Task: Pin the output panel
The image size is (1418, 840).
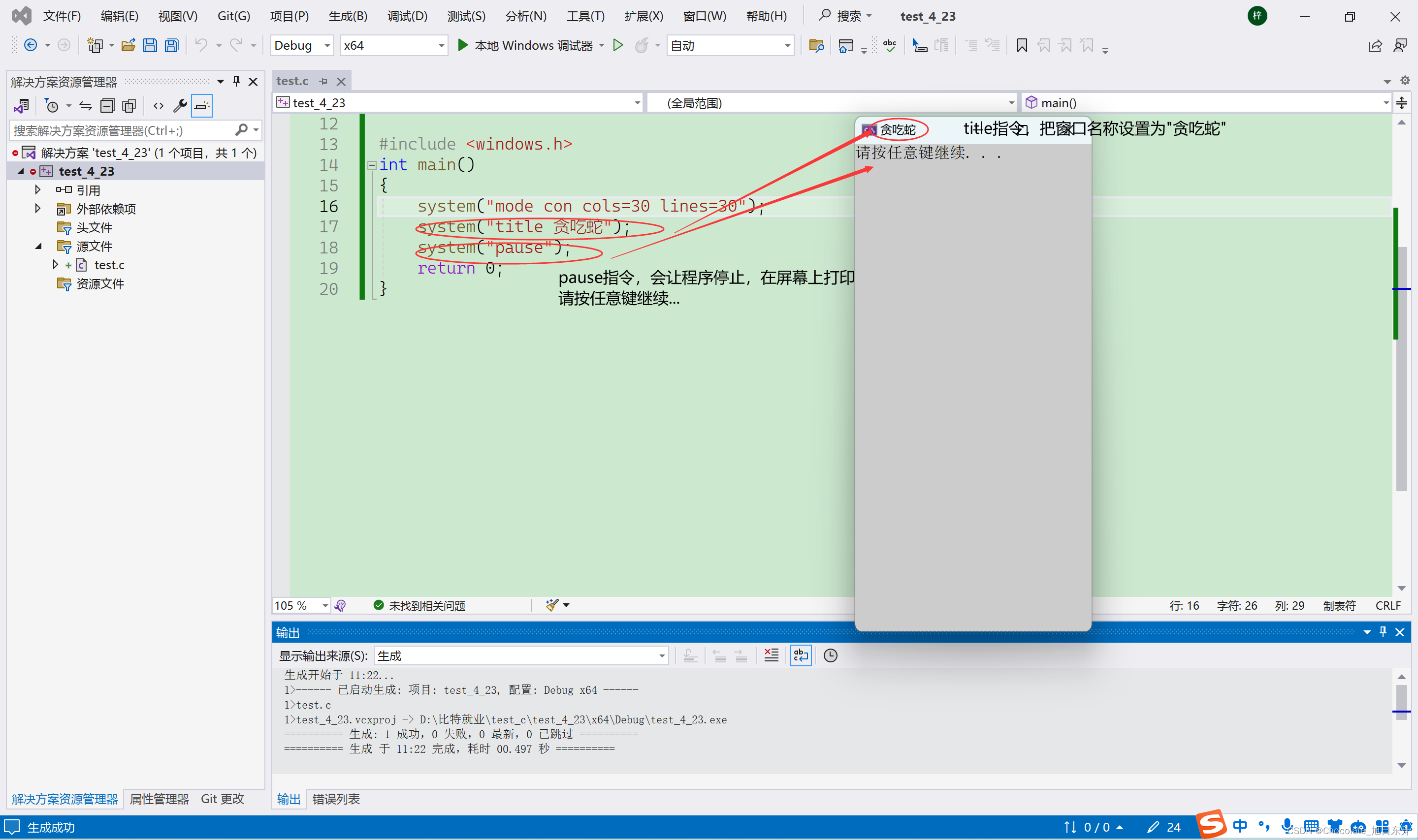Action: pyautogui.click(x=1383, y=632)
